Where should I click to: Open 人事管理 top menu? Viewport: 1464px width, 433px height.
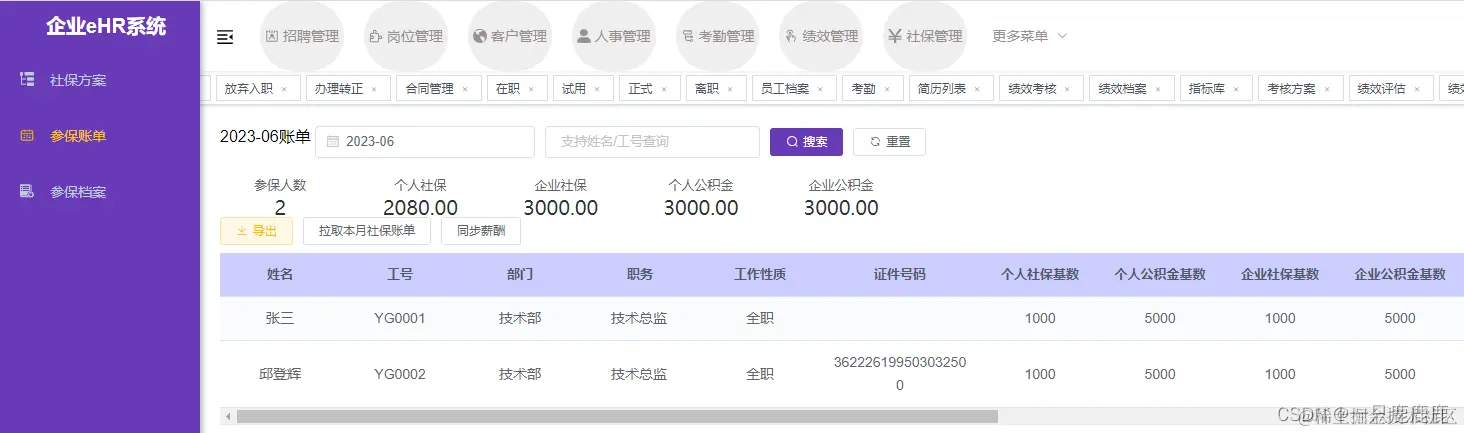pos(614,36)
